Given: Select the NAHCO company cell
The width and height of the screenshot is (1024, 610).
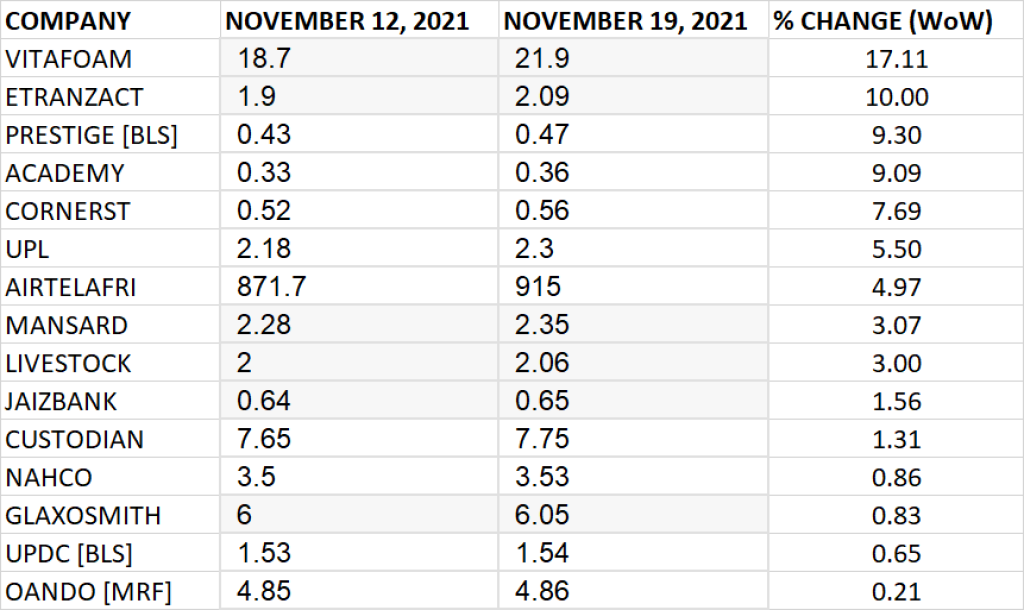Looking at the screenshot, I should tap(110, 477).
